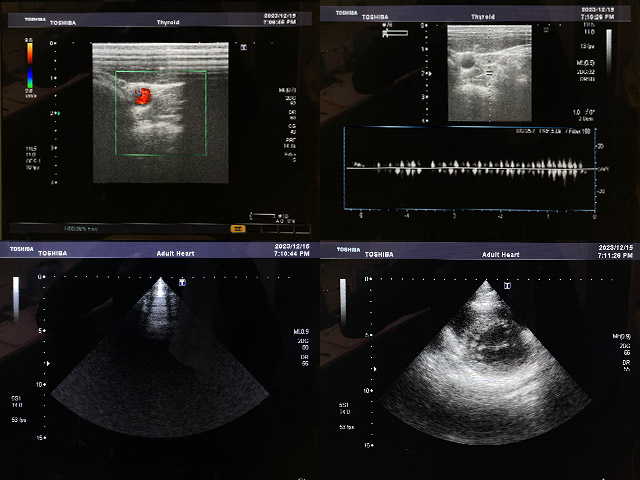
Task: Click the large TOSHIBA text on the color Doppler screen
Action: 63,23
